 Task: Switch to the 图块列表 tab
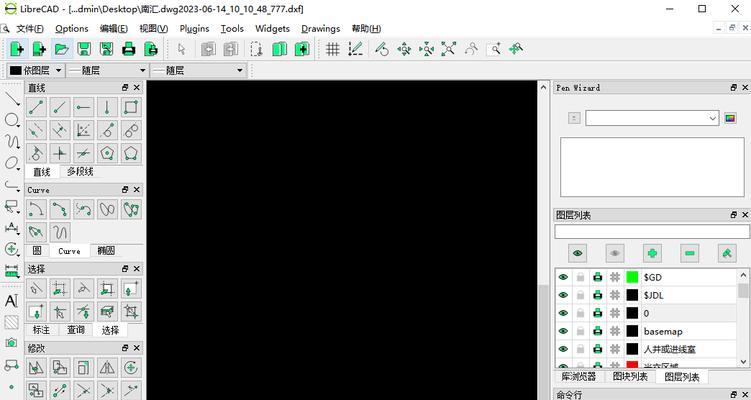click(x=630, y=377)
